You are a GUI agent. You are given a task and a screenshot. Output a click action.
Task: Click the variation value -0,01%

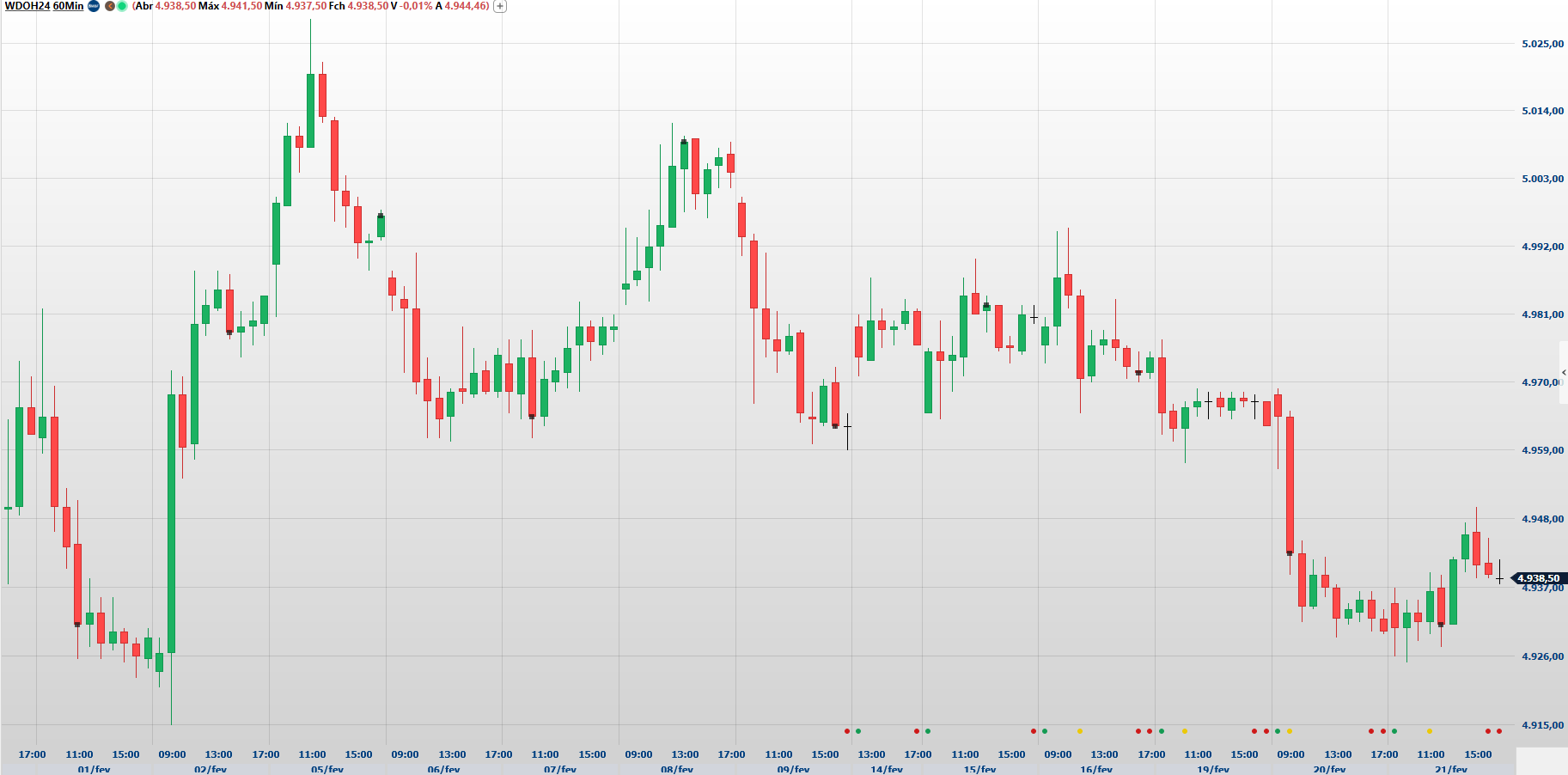(416, 6)
